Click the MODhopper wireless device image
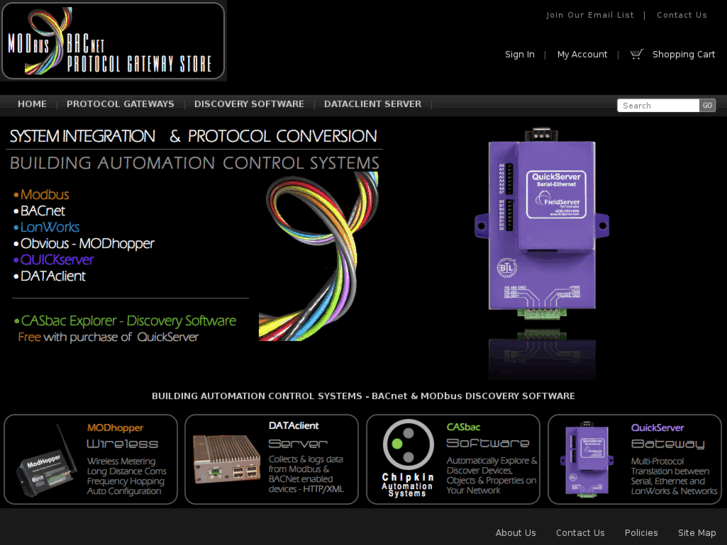 point(46,459)
